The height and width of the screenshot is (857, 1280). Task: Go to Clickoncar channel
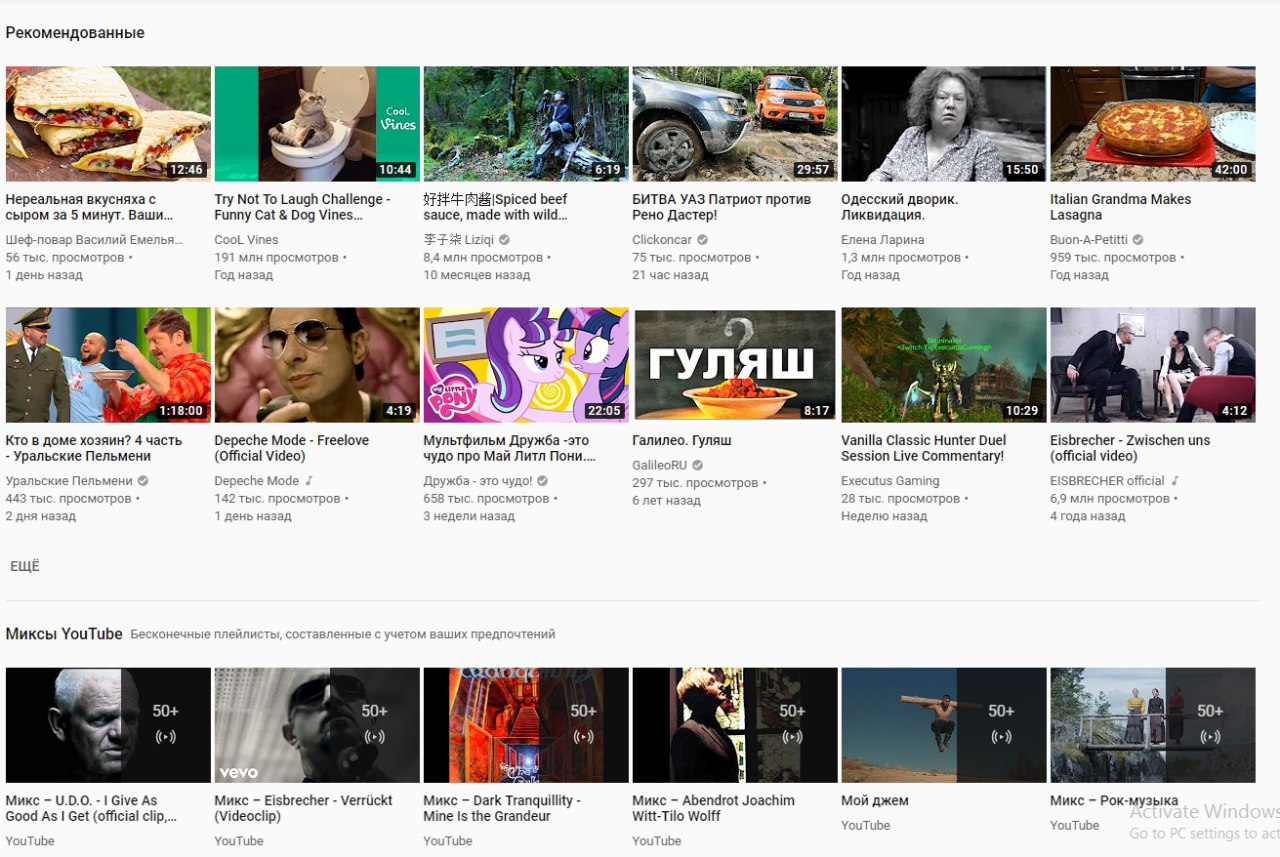(x=663, y=240)
